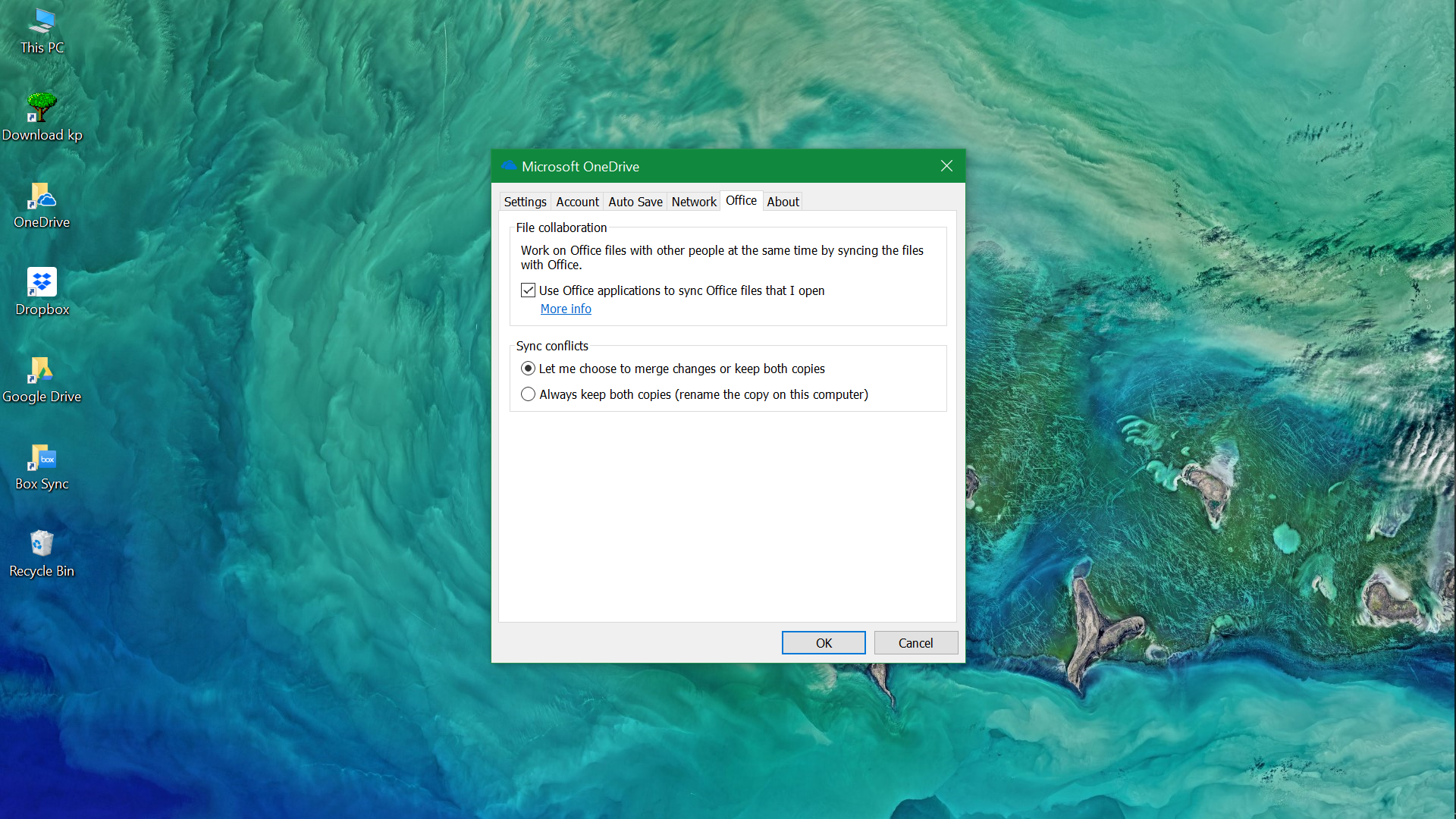Click the Cancel button

pos(915,643)
